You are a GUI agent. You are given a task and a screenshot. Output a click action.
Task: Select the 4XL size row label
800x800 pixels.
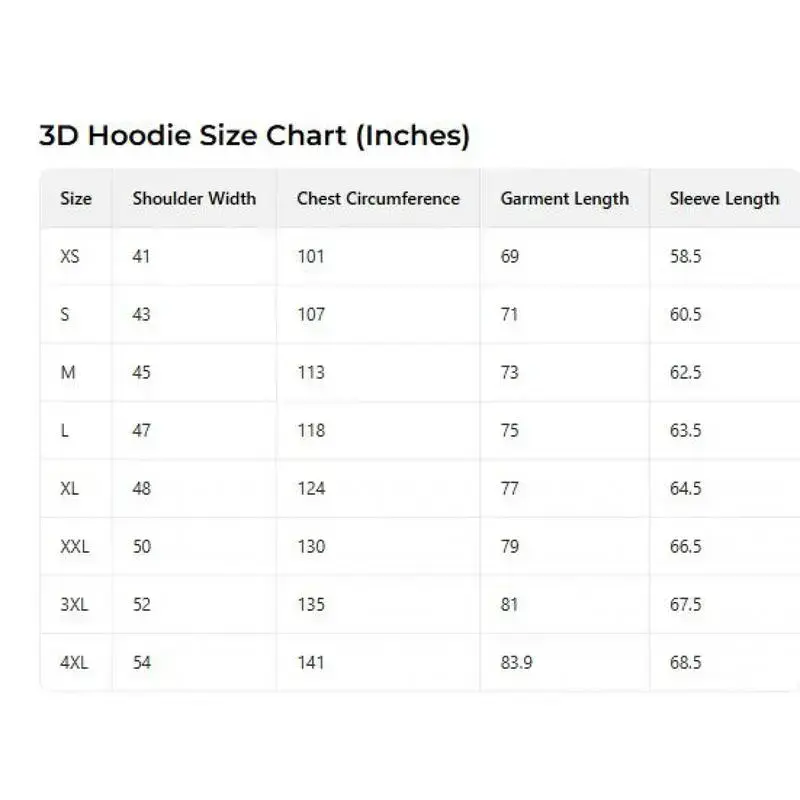[x=75, y=662]
